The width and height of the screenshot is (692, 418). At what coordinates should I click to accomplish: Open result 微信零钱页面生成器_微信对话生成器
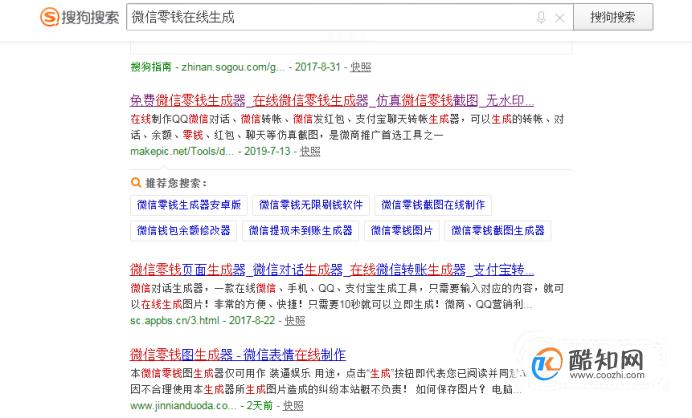point(332,269)
